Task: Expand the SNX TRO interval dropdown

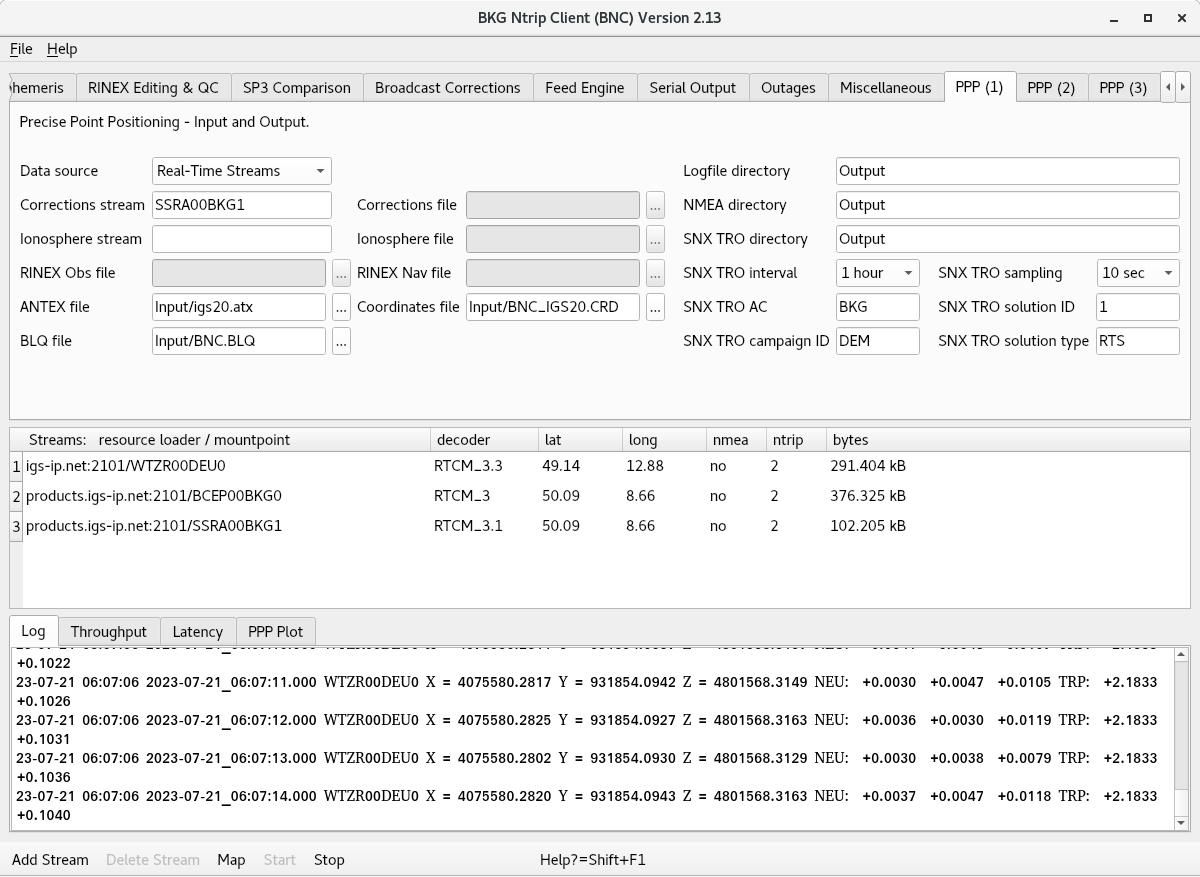Action: [877, 273]
